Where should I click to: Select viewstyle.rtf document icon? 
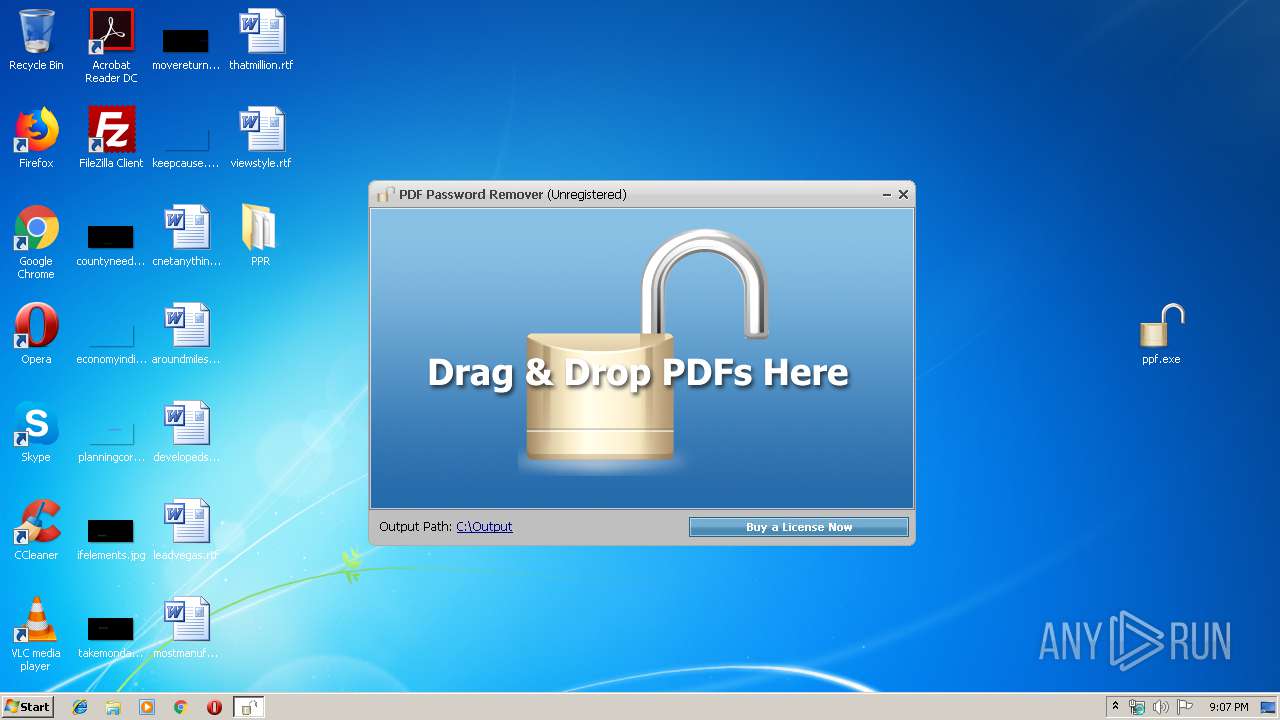pyautogui.click(x=261, y=139)
